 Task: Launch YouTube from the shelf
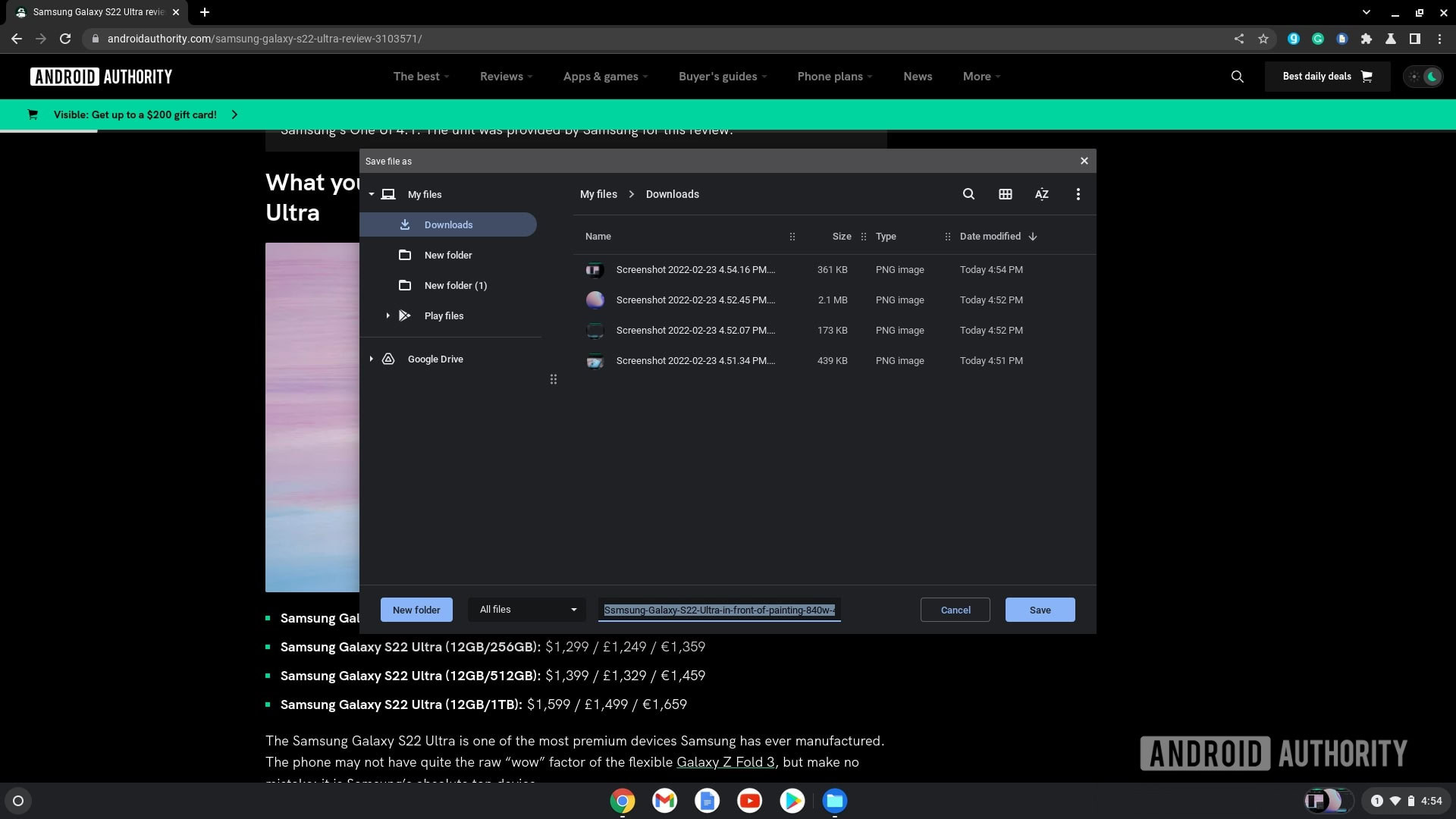click(749, 801)
